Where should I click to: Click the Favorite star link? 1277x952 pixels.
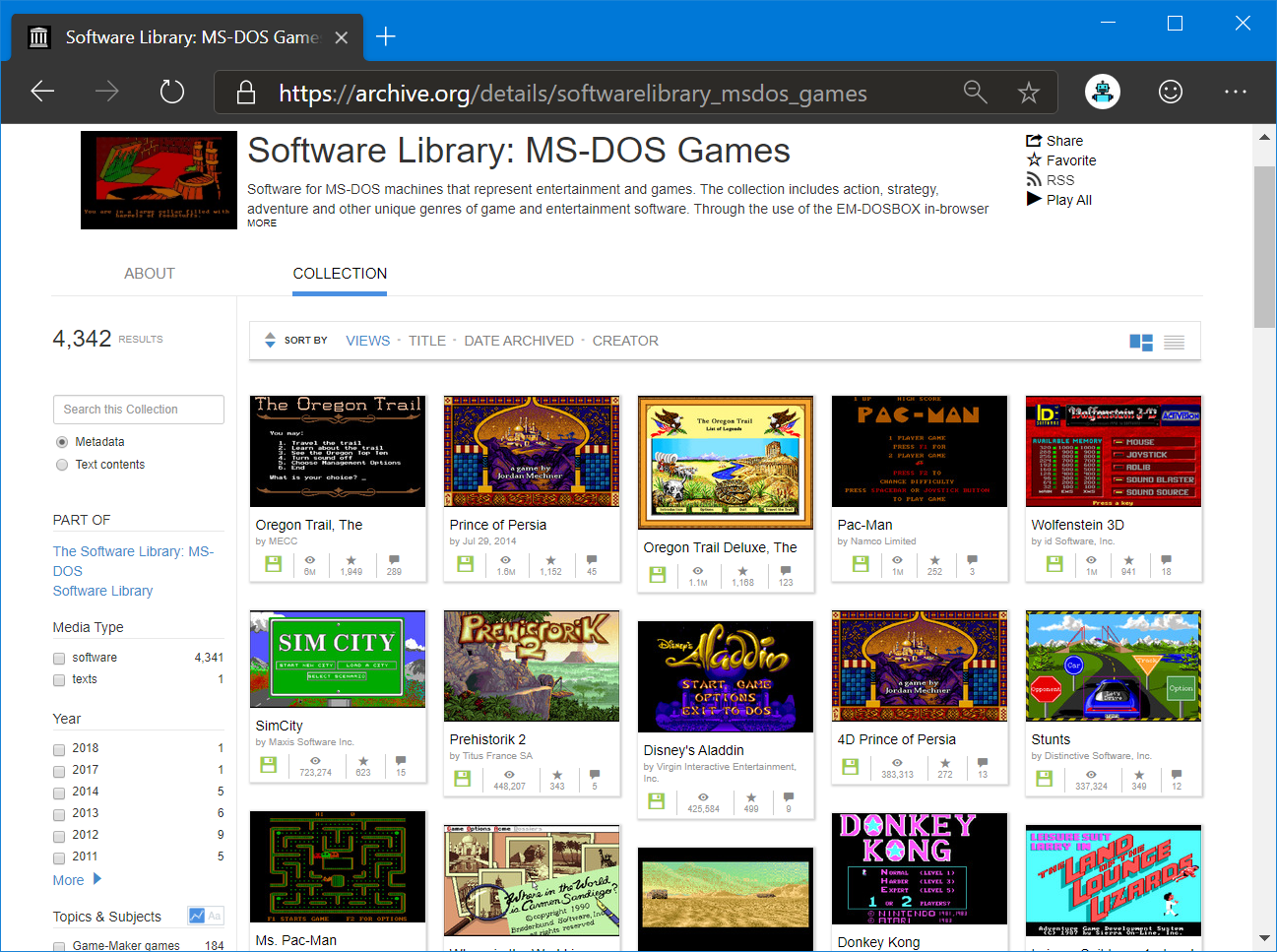pos(1061,160)
